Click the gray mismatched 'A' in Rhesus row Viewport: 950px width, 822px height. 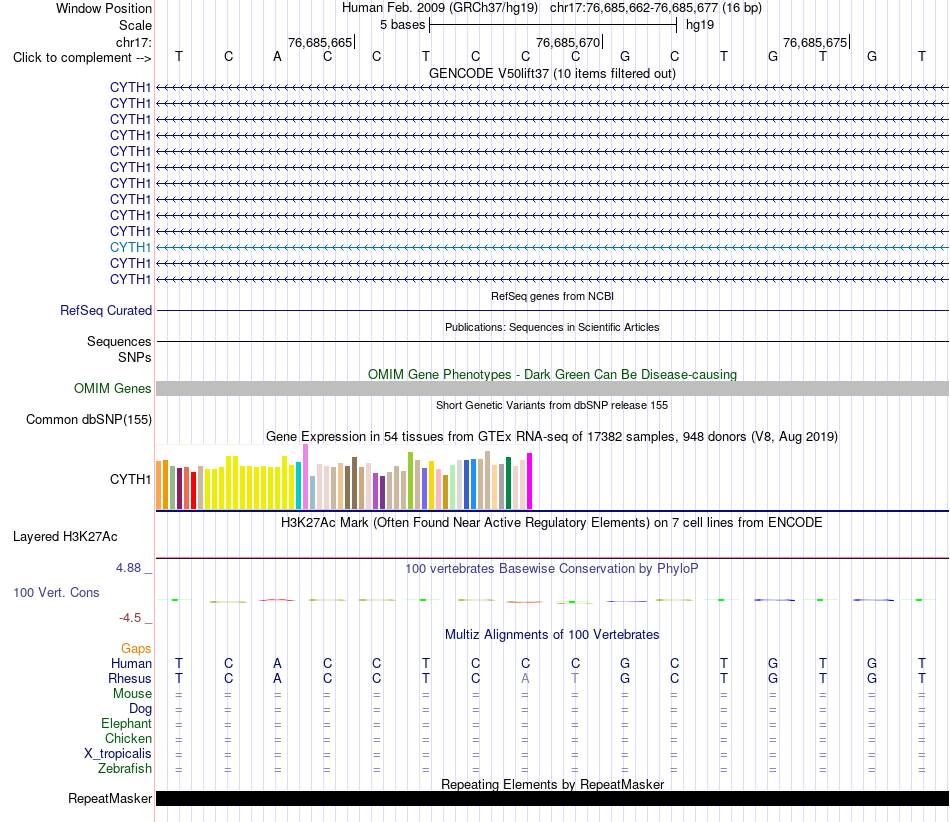525,678
